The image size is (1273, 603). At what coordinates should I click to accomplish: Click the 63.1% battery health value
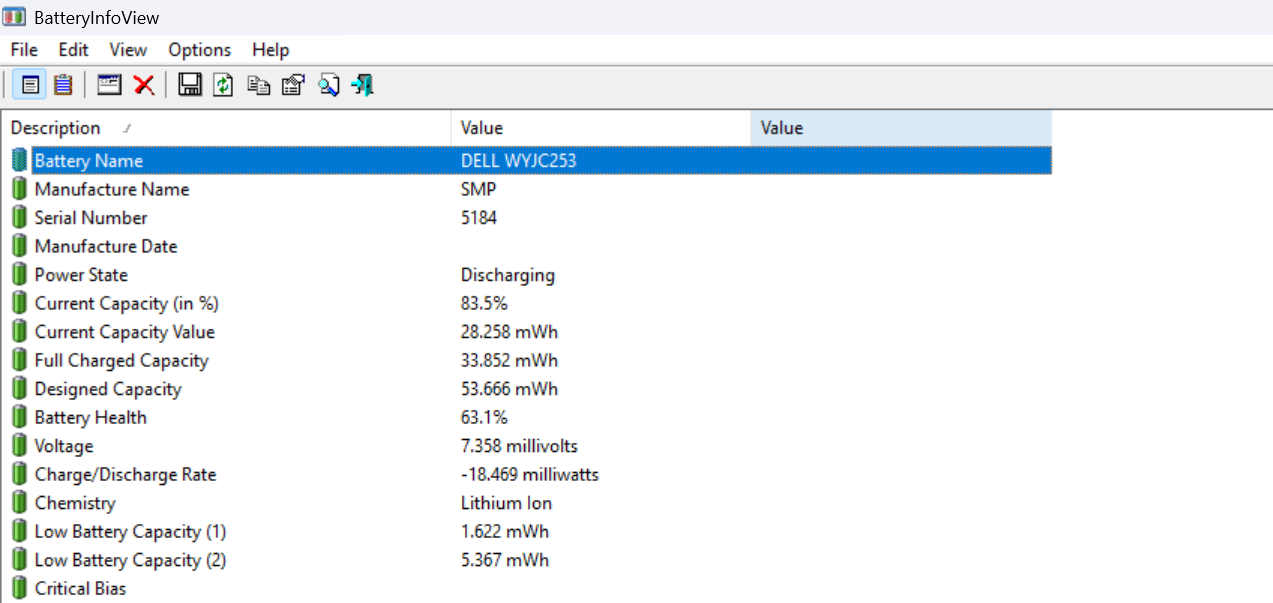[484, 417]
